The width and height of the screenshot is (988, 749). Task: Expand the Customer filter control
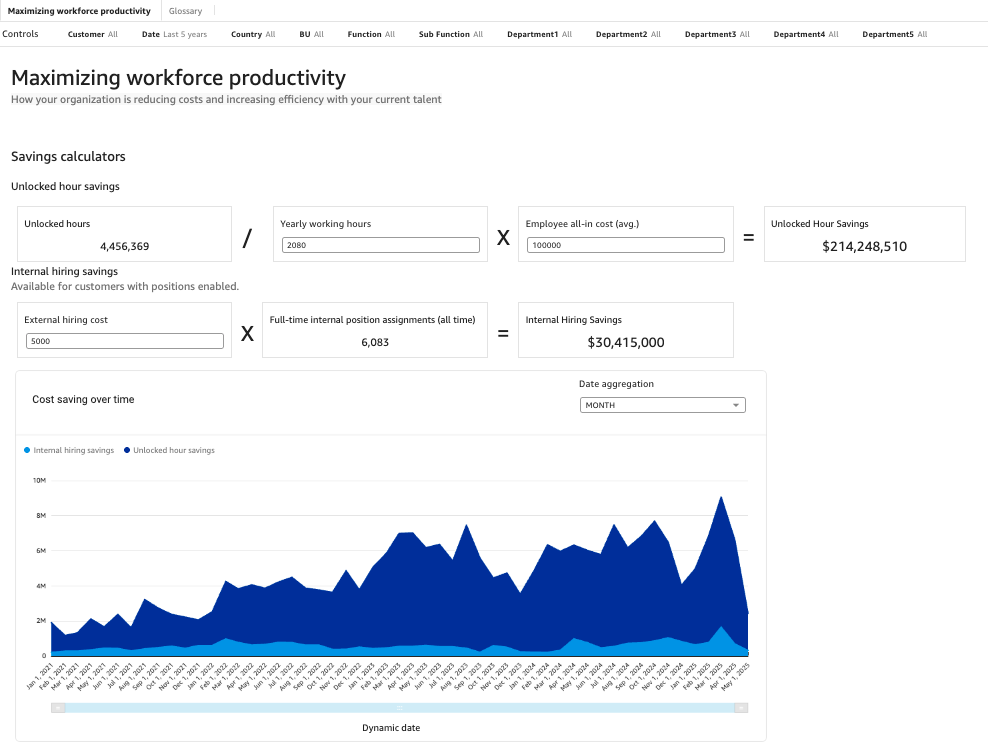92,34
